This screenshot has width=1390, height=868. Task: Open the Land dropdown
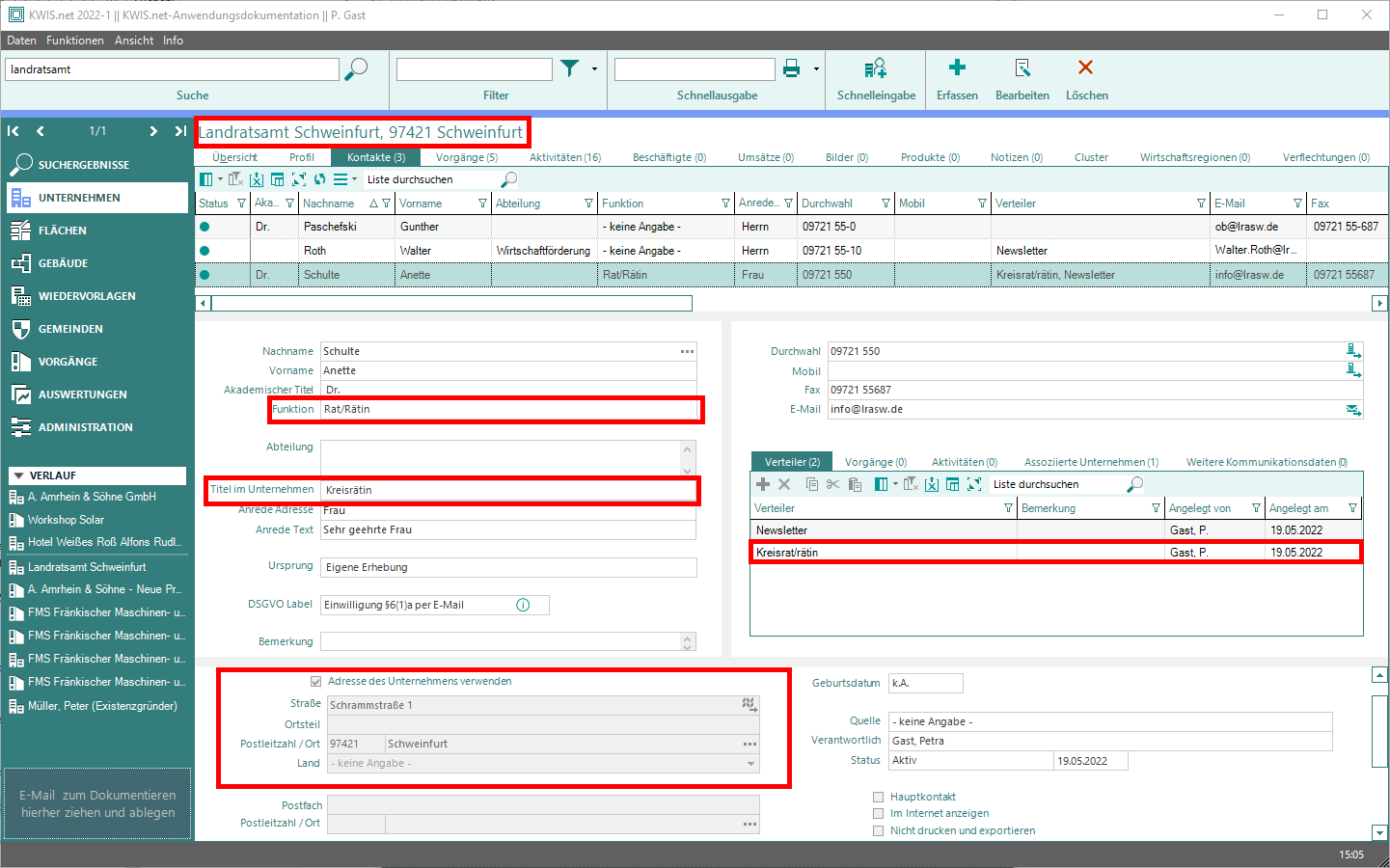pos(750,764)
